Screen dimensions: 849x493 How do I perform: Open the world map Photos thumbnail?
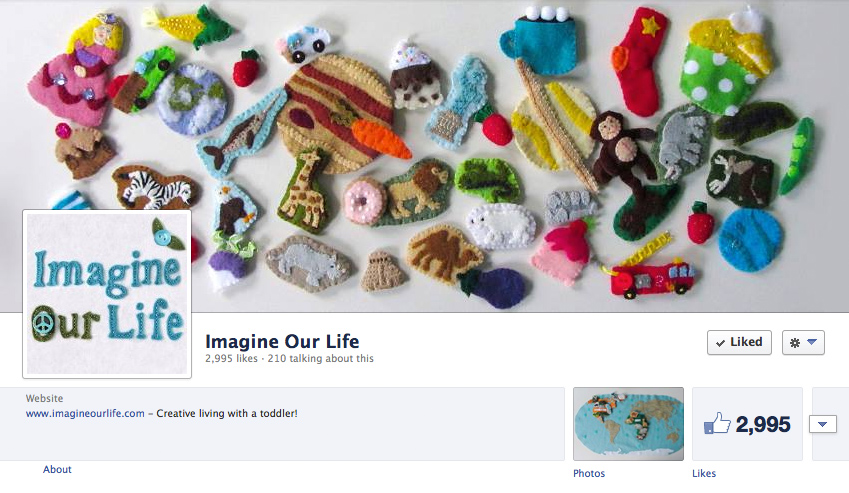tap(628, 424)
